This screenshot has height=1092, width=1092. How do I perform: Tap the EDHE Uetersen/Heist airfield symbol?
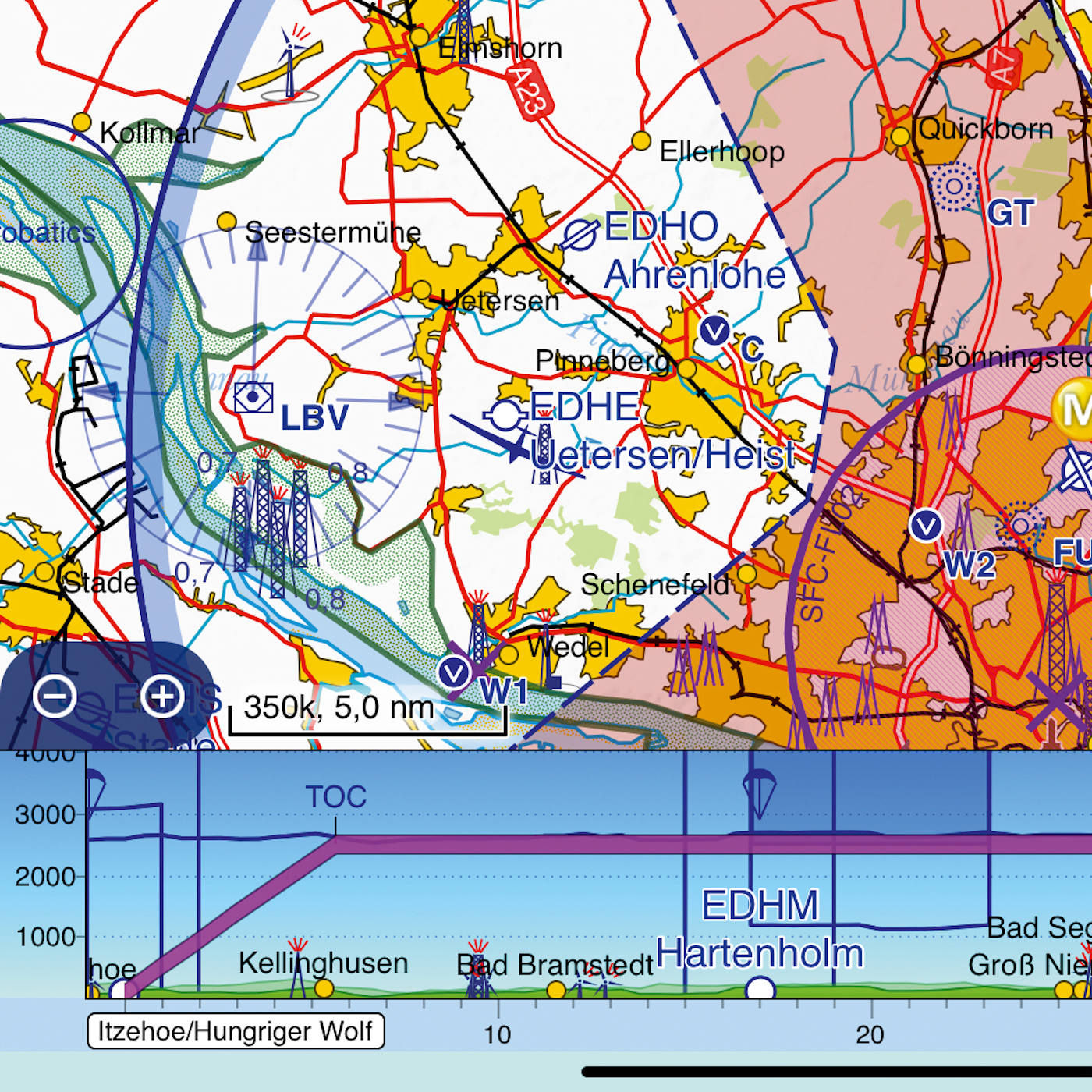click(505, 415)
